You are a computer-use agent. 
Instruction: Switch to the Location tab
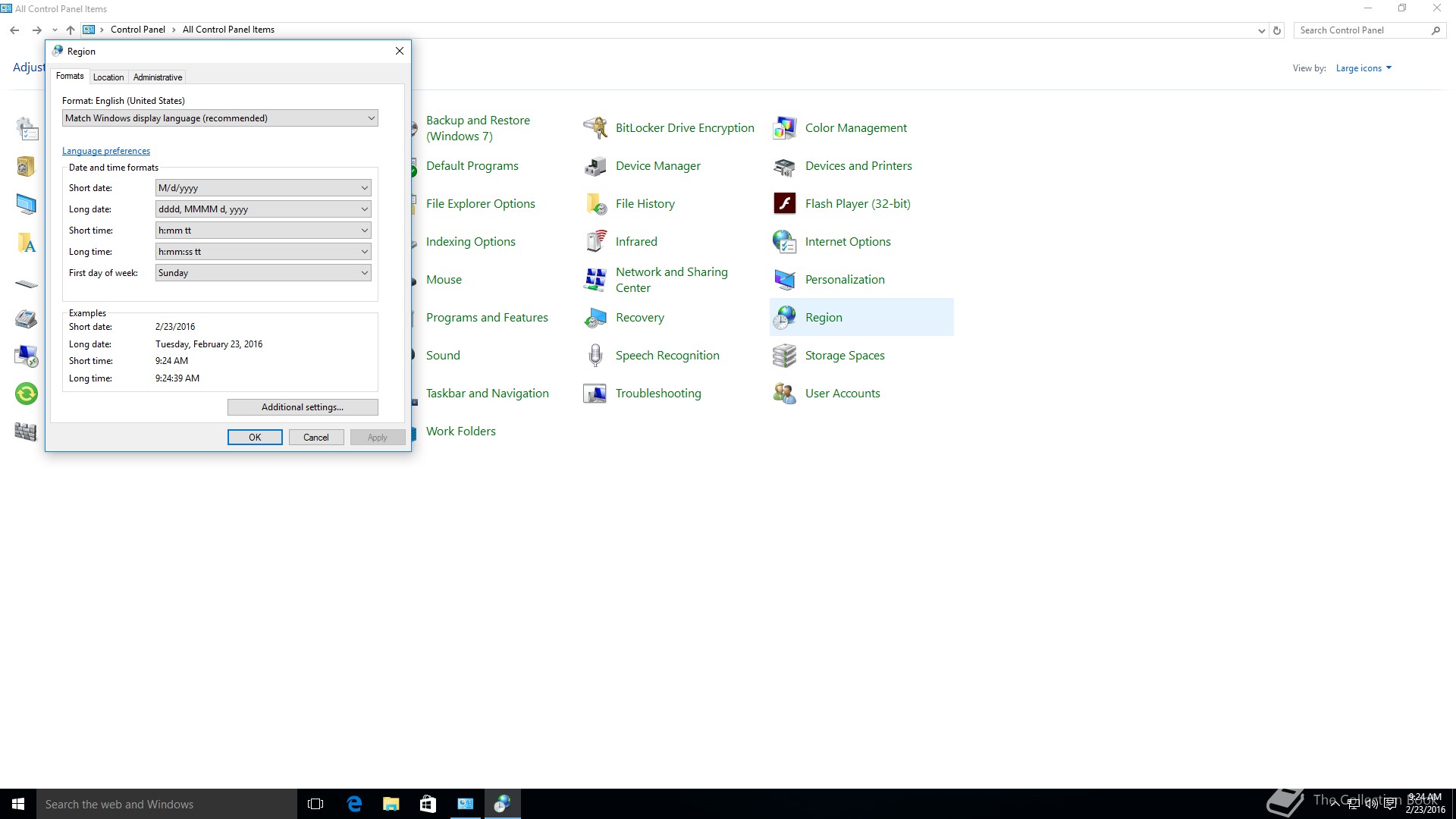108,77
